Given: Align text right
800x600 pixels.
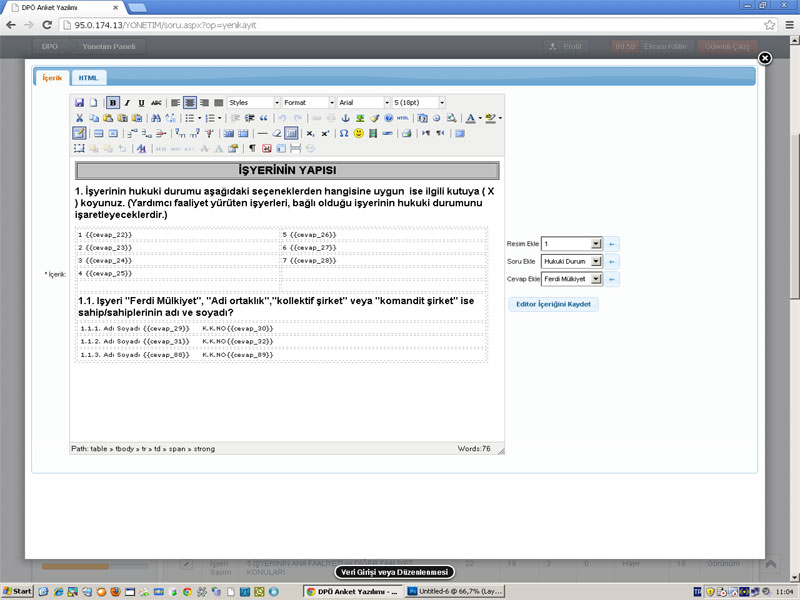Looking at the screenshot, I should pyautogui.click(x=204, y=103).
